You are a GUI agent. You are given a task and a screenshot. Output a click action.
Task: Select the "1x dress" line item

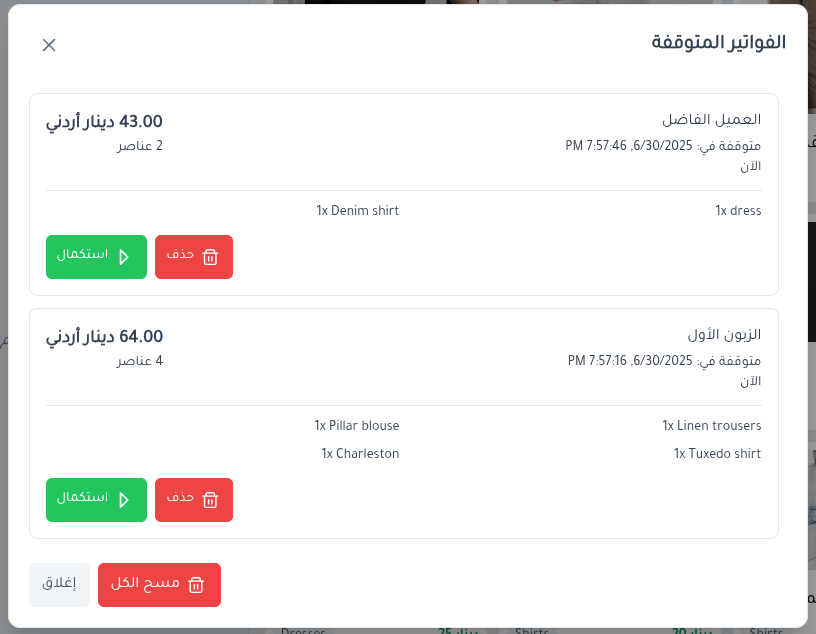(x=738, y=211)
